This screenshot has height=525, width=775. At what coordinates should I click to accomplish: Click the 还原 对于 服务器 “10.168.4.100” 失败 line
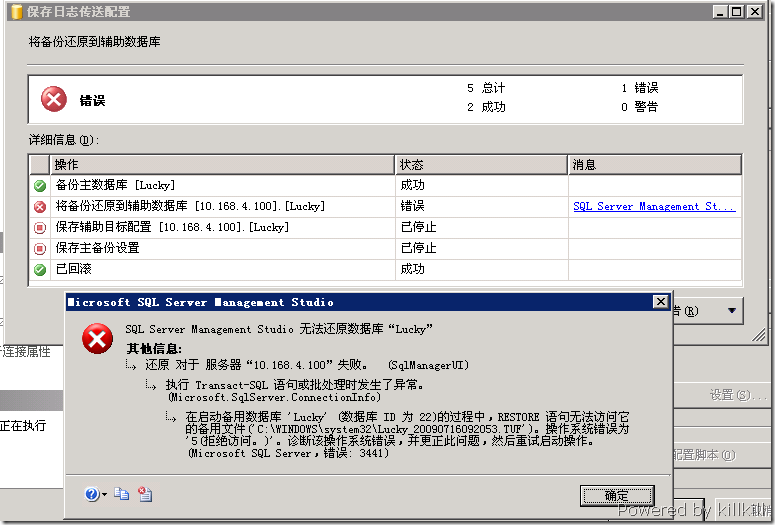tap(256, 365)
